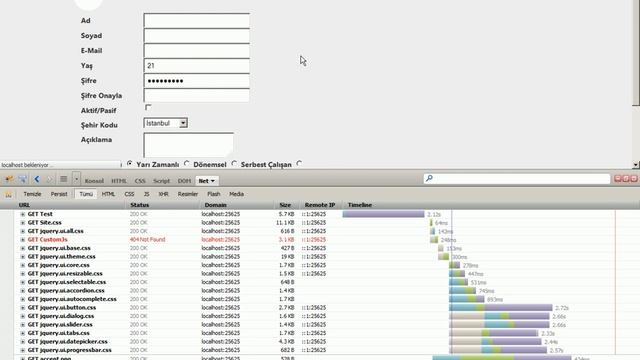
Task: Expand the GET jquery.ui.all.css request
Action: [x=23, y=231]
